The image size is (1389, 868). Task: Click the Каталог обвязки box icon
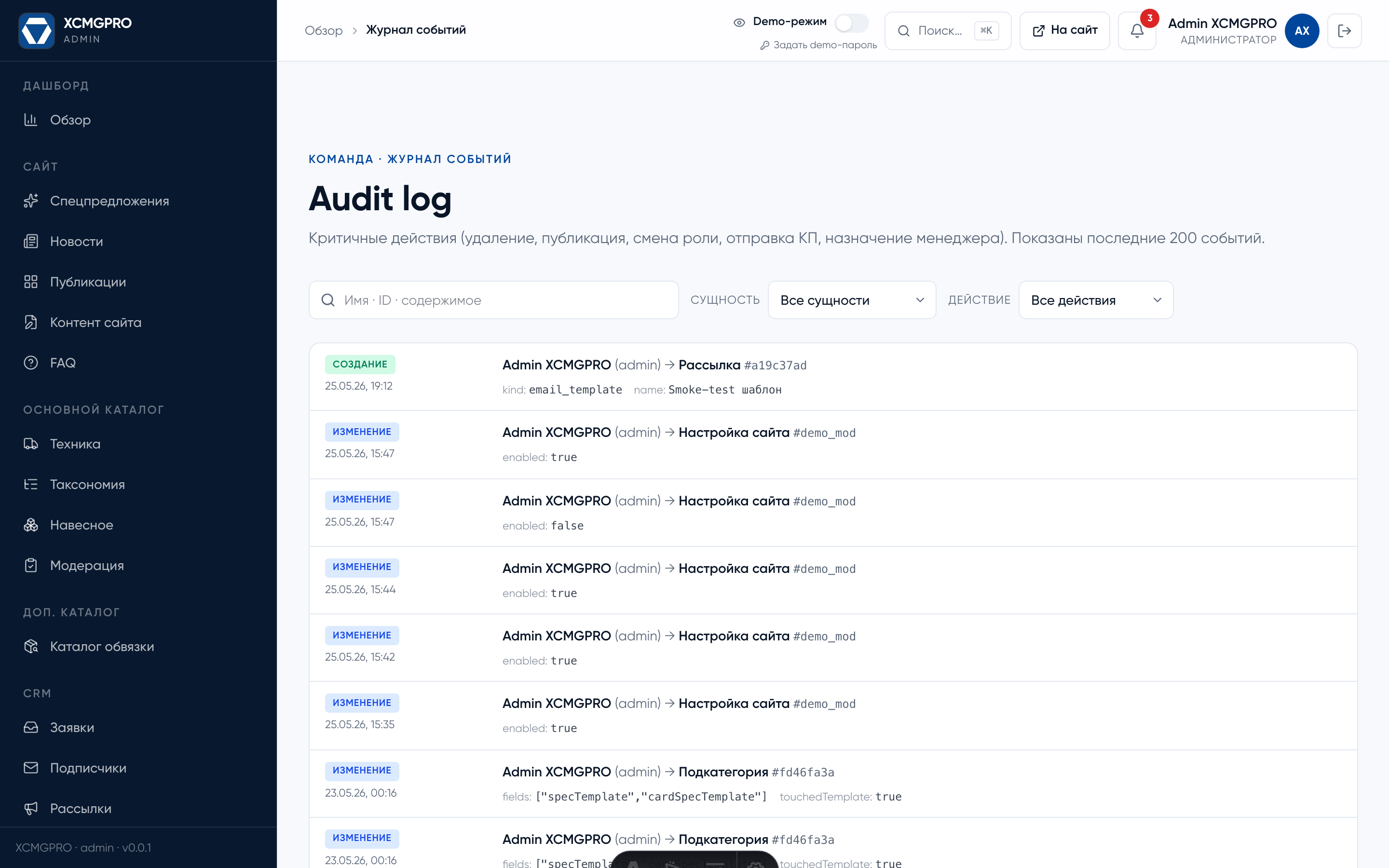coord(31,646)
